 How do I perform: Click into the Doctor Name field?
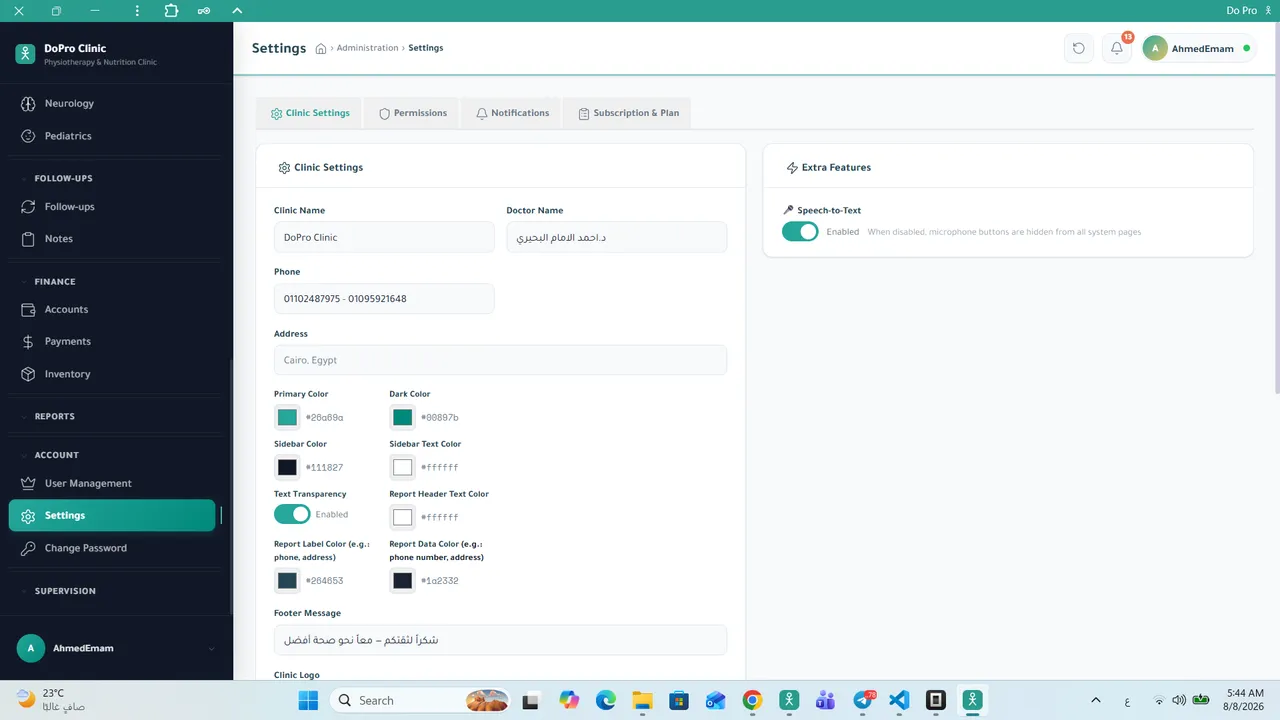617,237
